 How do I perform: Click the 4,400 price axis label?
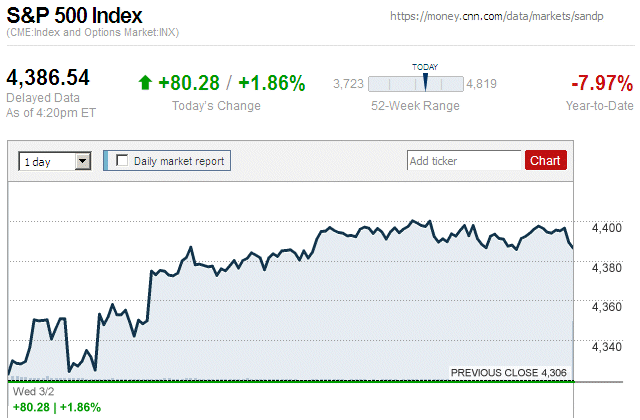pos(607,228)
